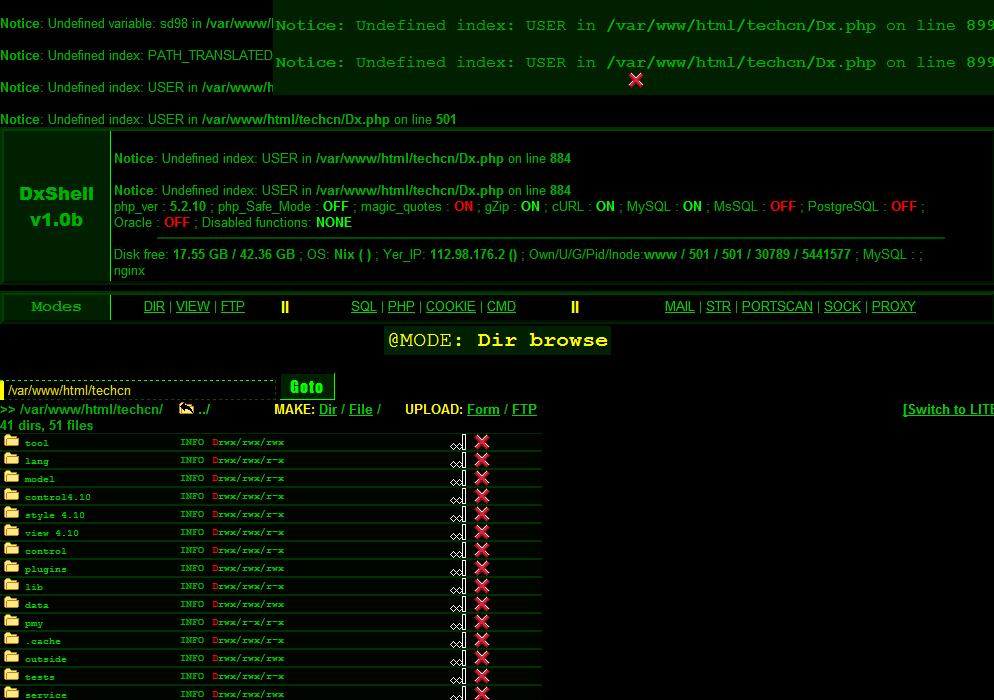Click the red X icon in the plugins row
This screenshot has height=700, width=994.
[x=482, y=568]
